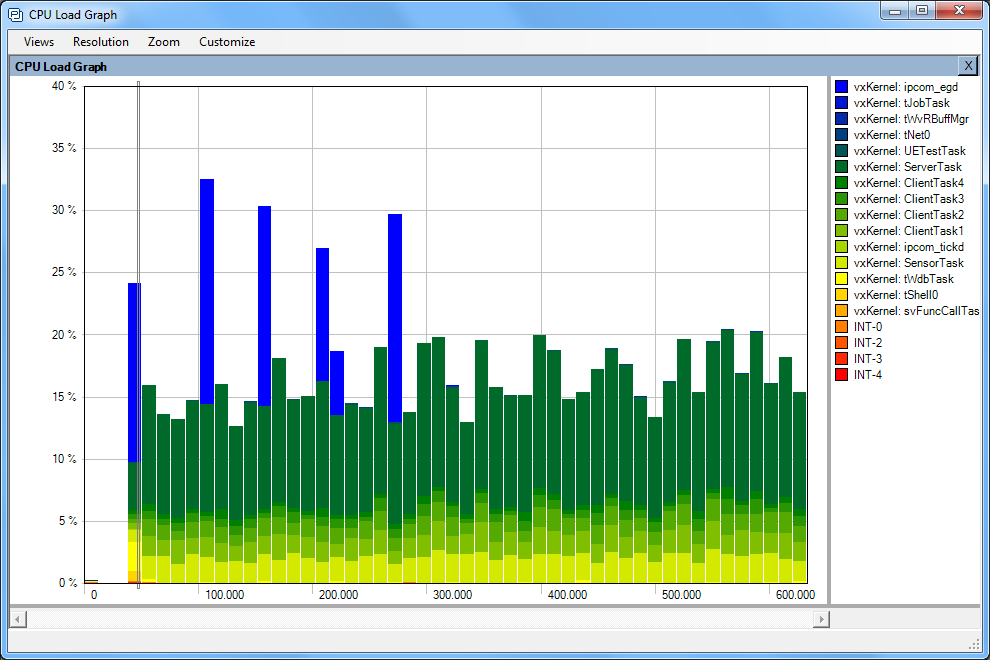Click the CPU Load Graph window icon

16,15
